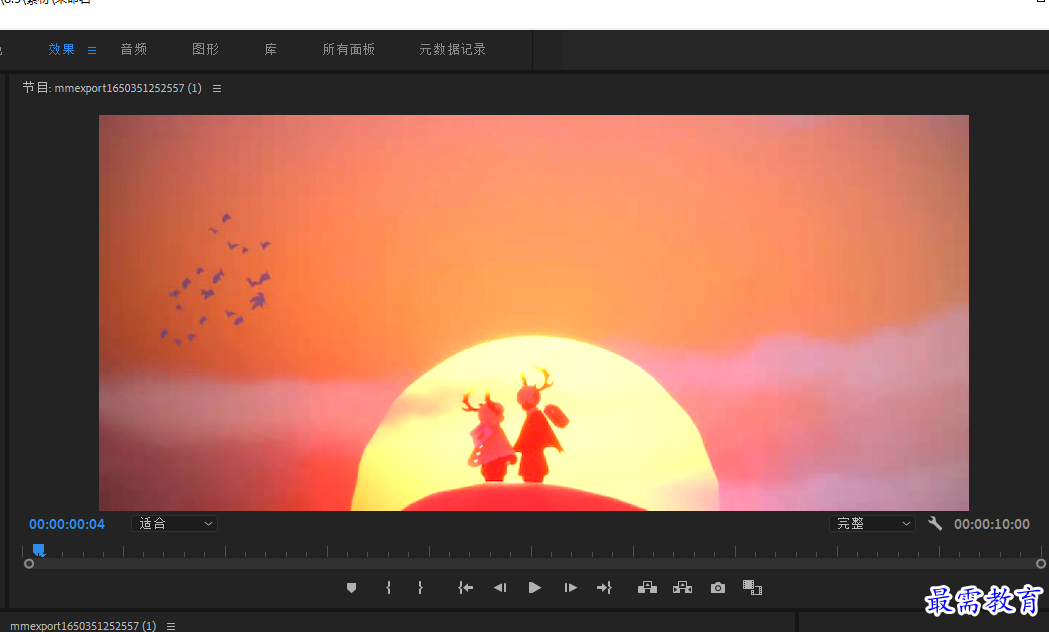
Task: Switch to the 库 workspace tab
Action: (x=270, y=49)
